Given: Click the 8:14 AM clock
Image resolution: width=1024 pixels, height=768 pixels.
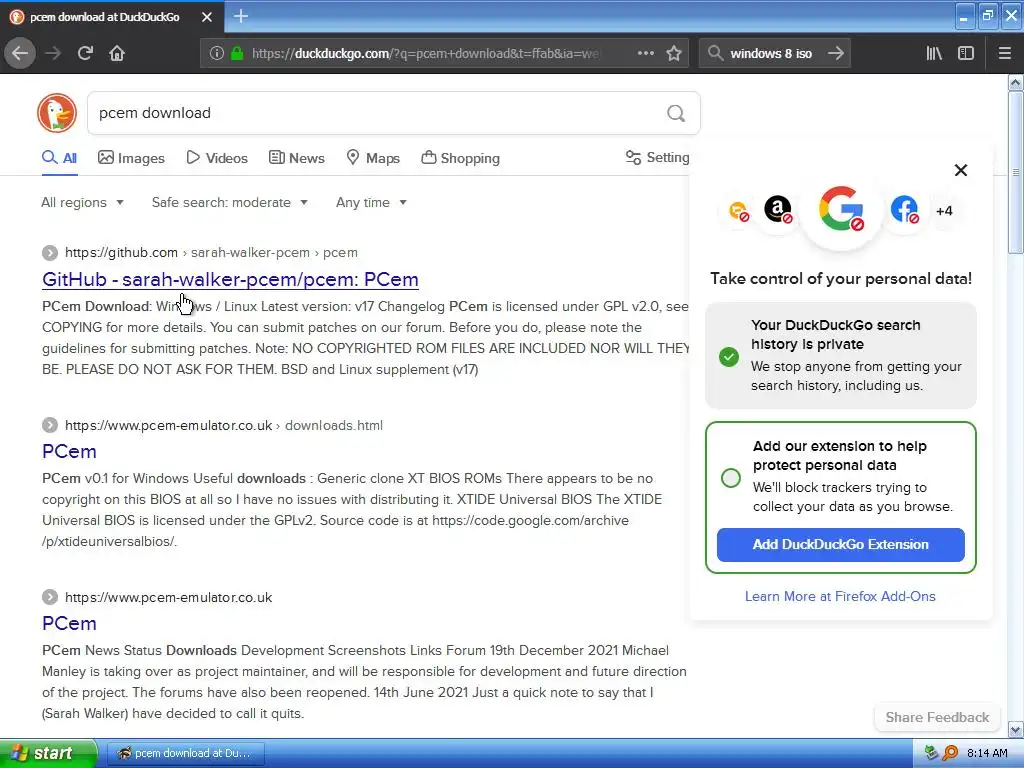Looking at the screenshot, I should (x=987, y=753).
